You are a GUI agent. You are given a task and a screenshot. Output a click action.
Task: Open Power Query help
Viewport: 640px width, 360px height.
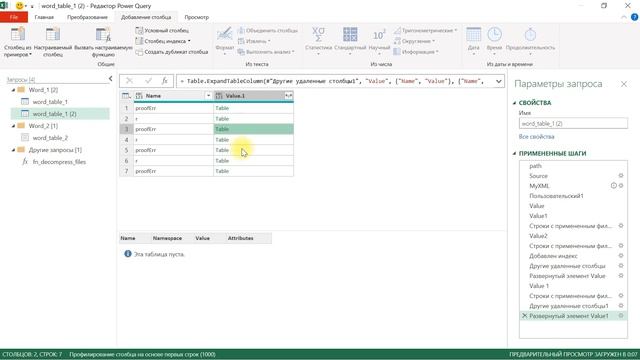634,17
